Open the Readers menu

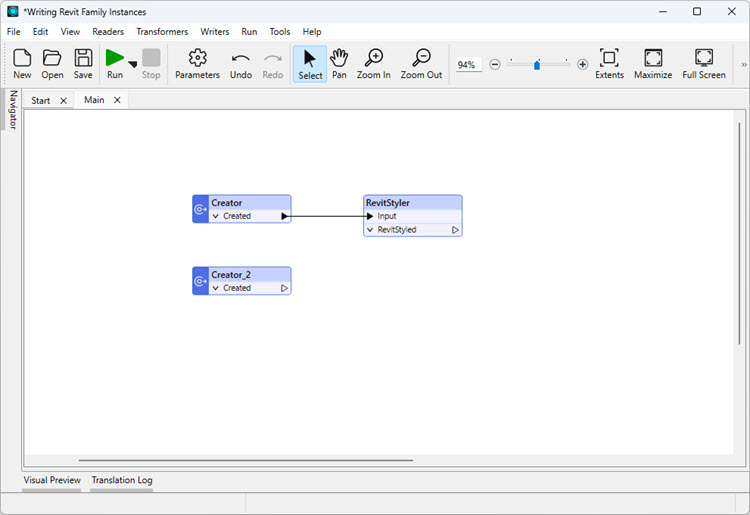108,32
